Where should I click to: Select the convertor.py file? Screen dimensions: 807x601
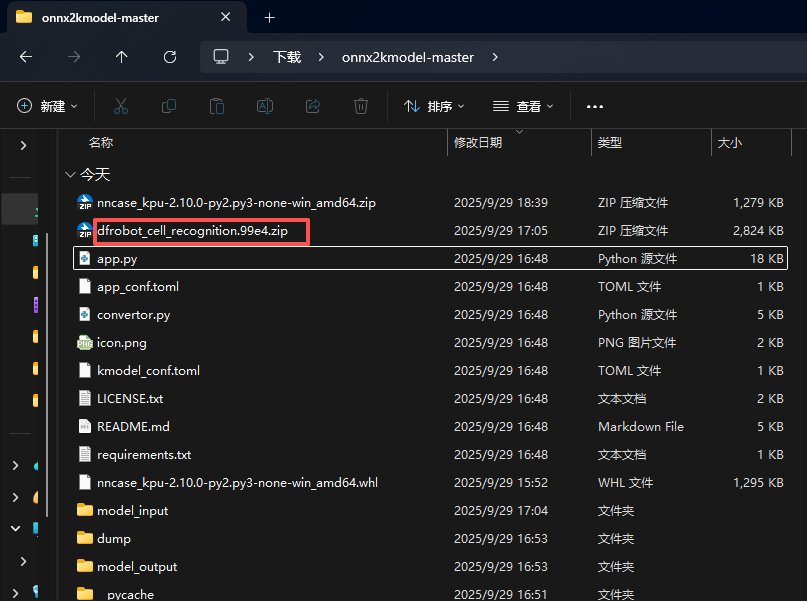point(133,315)
